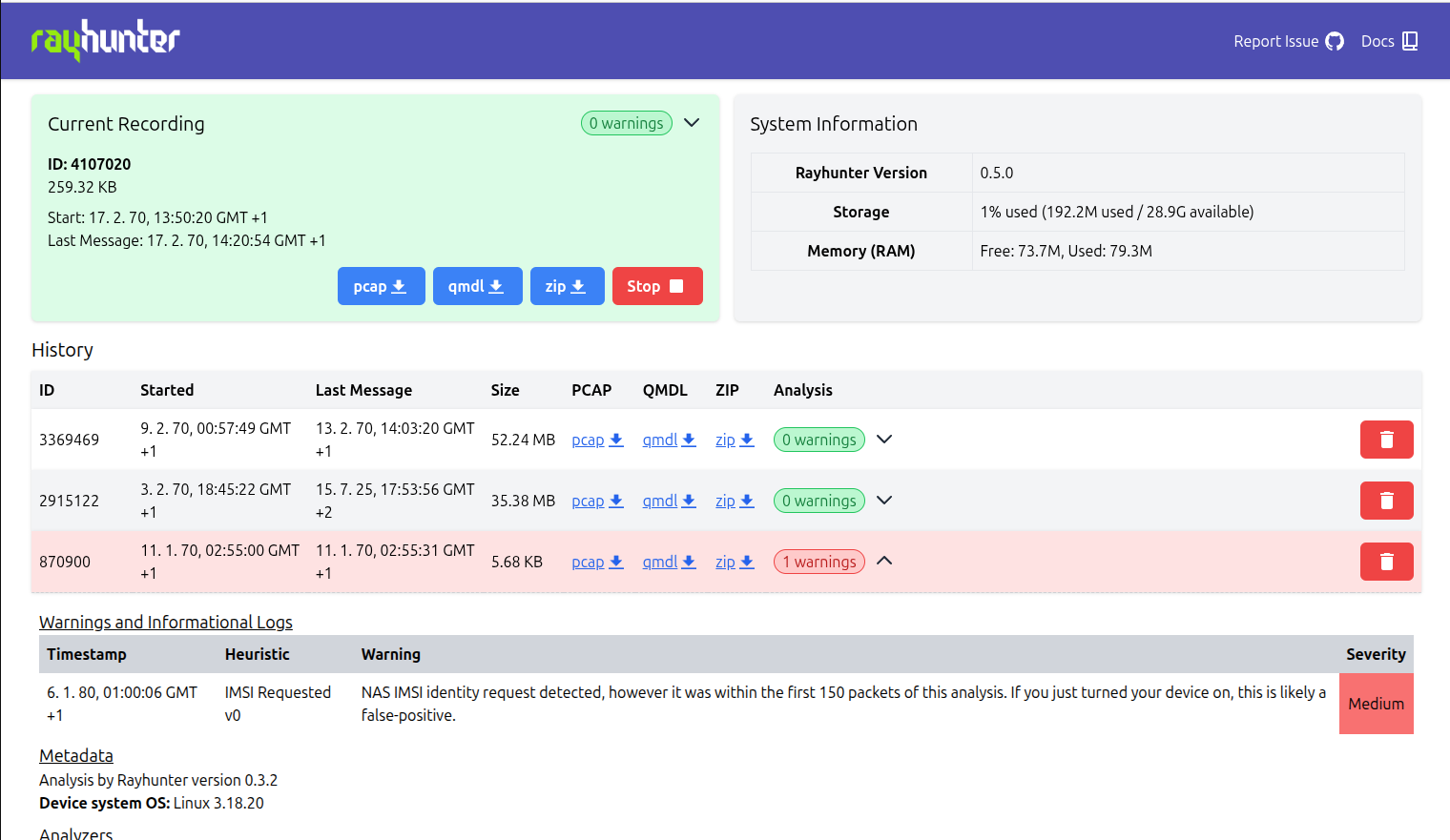Screen dimensions: 1450x840
Task: Download pcap for recording 3369469
Action: tap(597, 440)
